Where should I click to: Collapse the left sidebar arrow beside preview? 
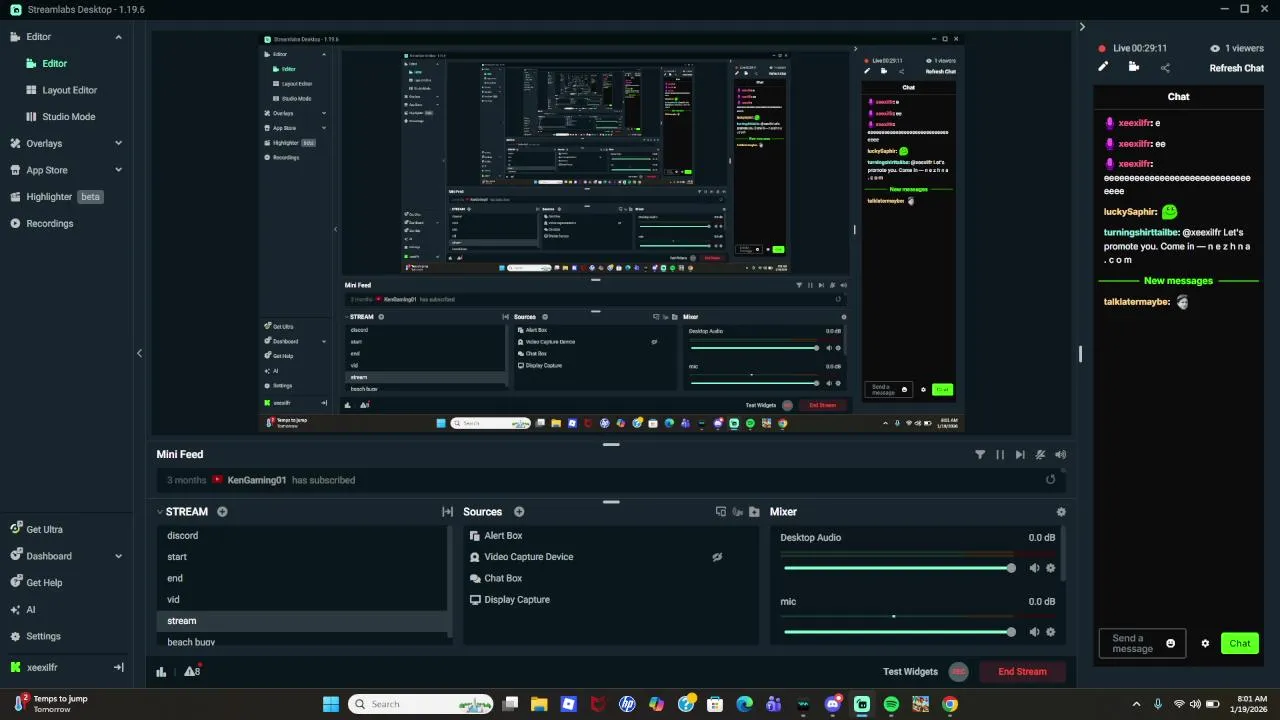[x=139, y=353]
